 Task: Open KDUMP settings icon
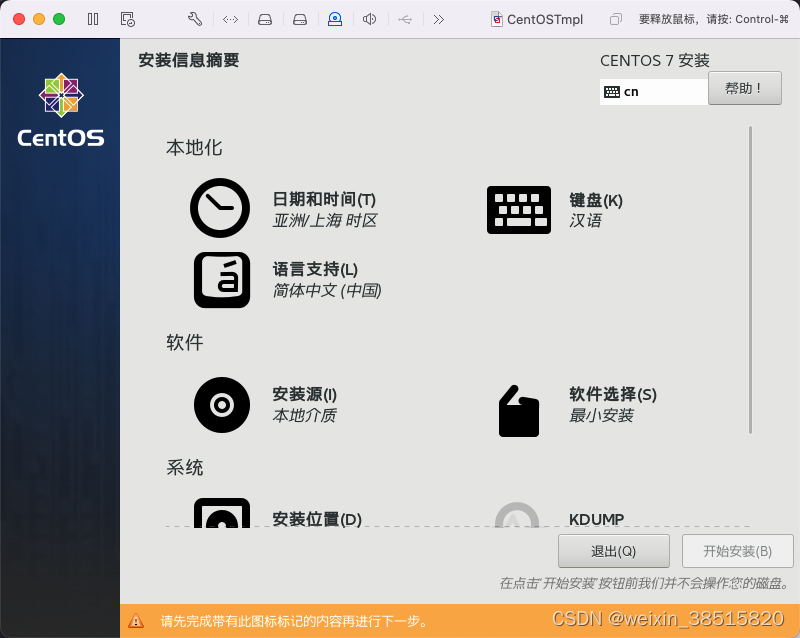[517, 515]
